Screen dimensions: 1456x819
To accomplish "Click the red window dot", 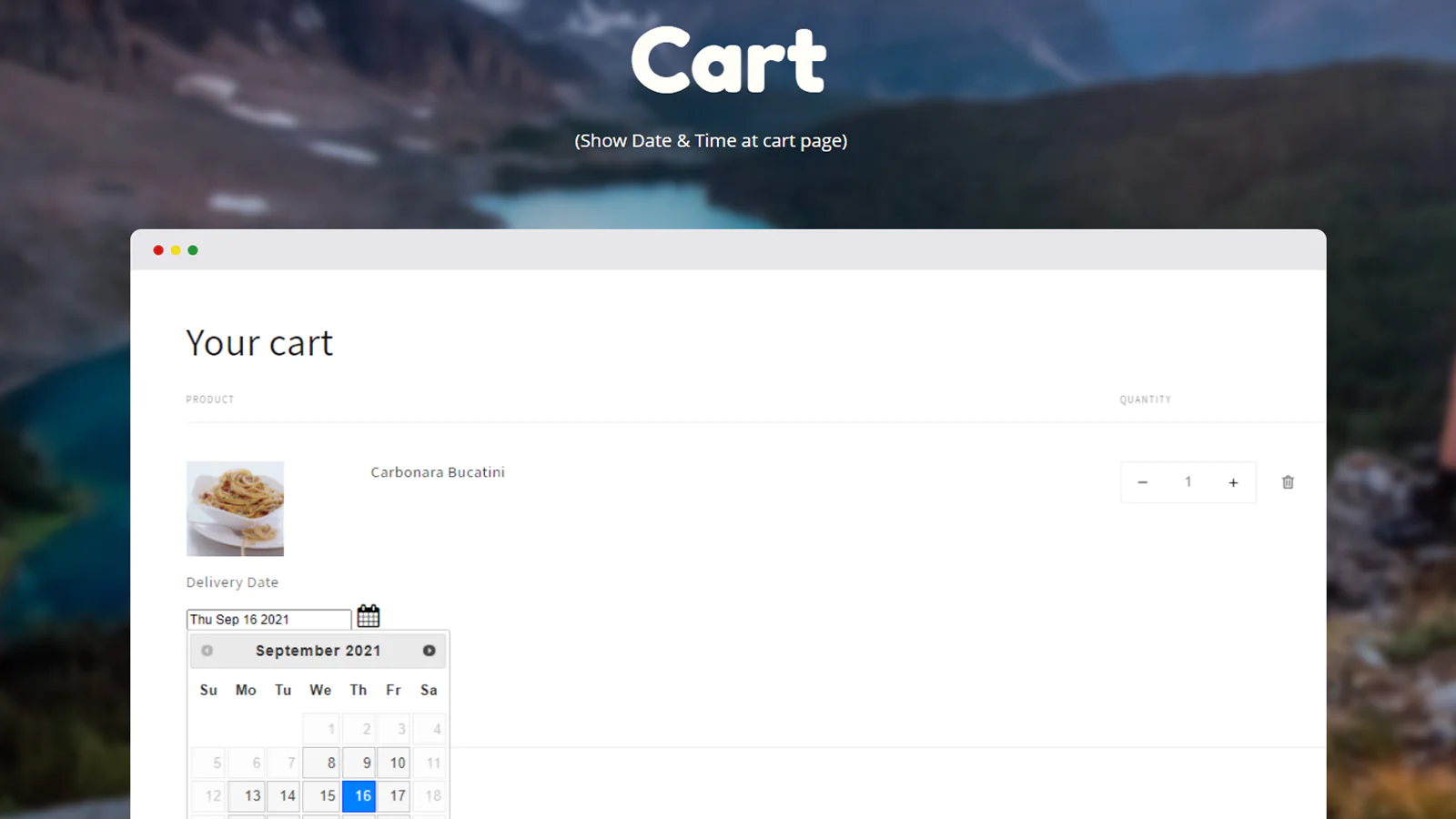I will pos(158,250).
